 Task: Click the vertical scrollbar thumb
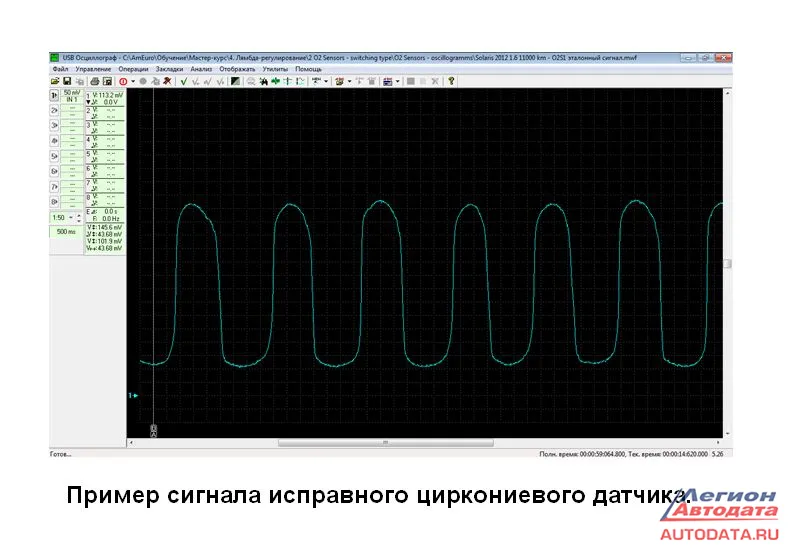727,264
